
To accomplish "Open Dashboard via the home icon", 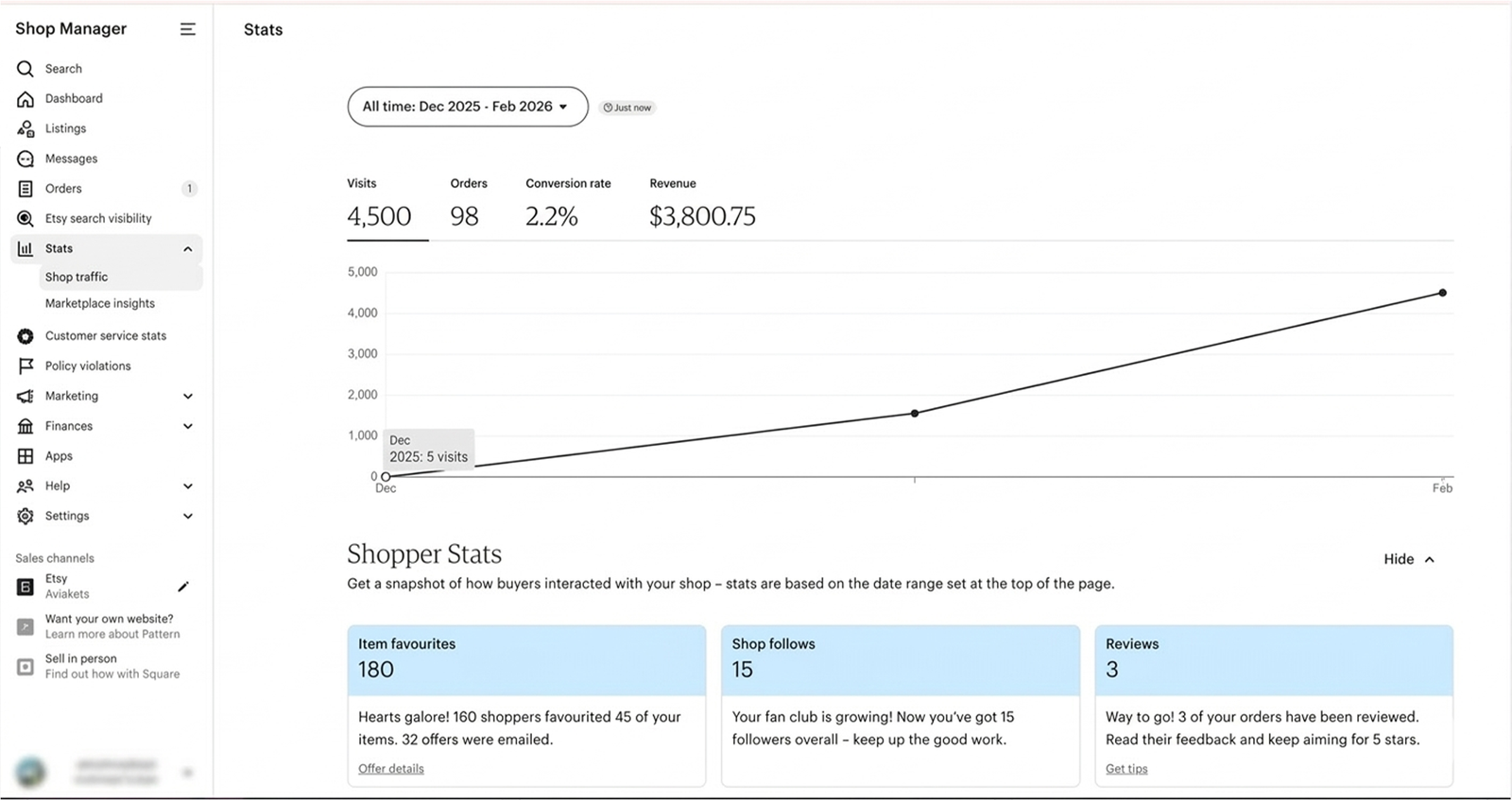I will coord(26,99).
